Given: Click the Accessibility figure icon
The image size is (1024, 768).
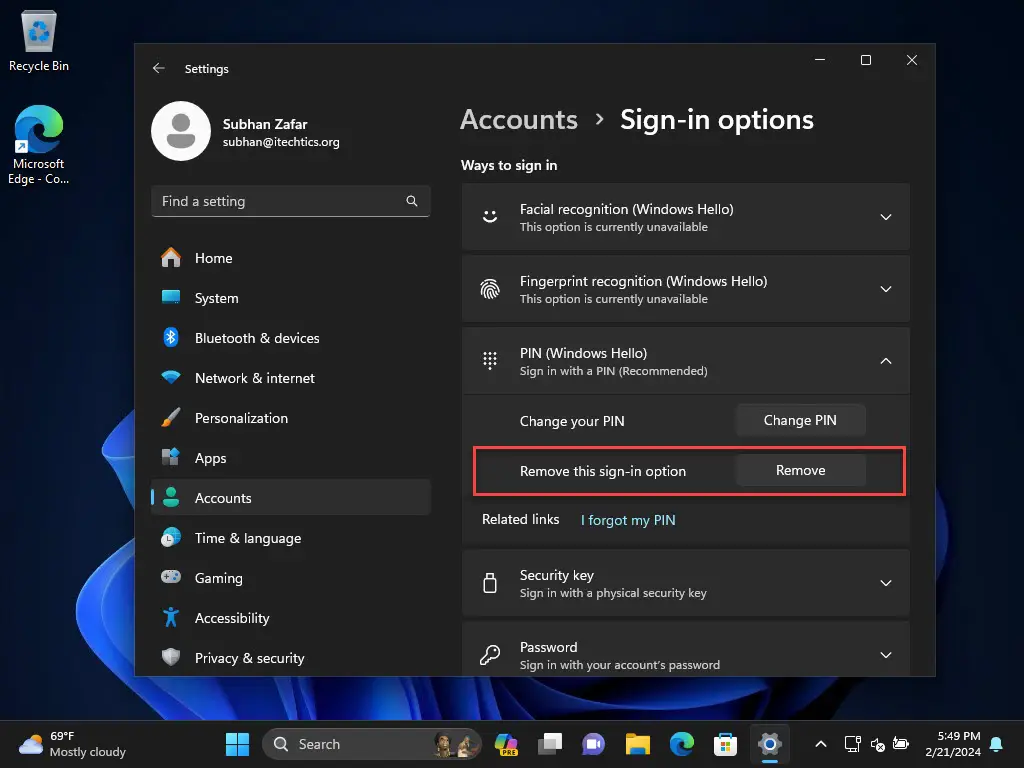Looking at the screenshot, I should click(x=171, y=618).
